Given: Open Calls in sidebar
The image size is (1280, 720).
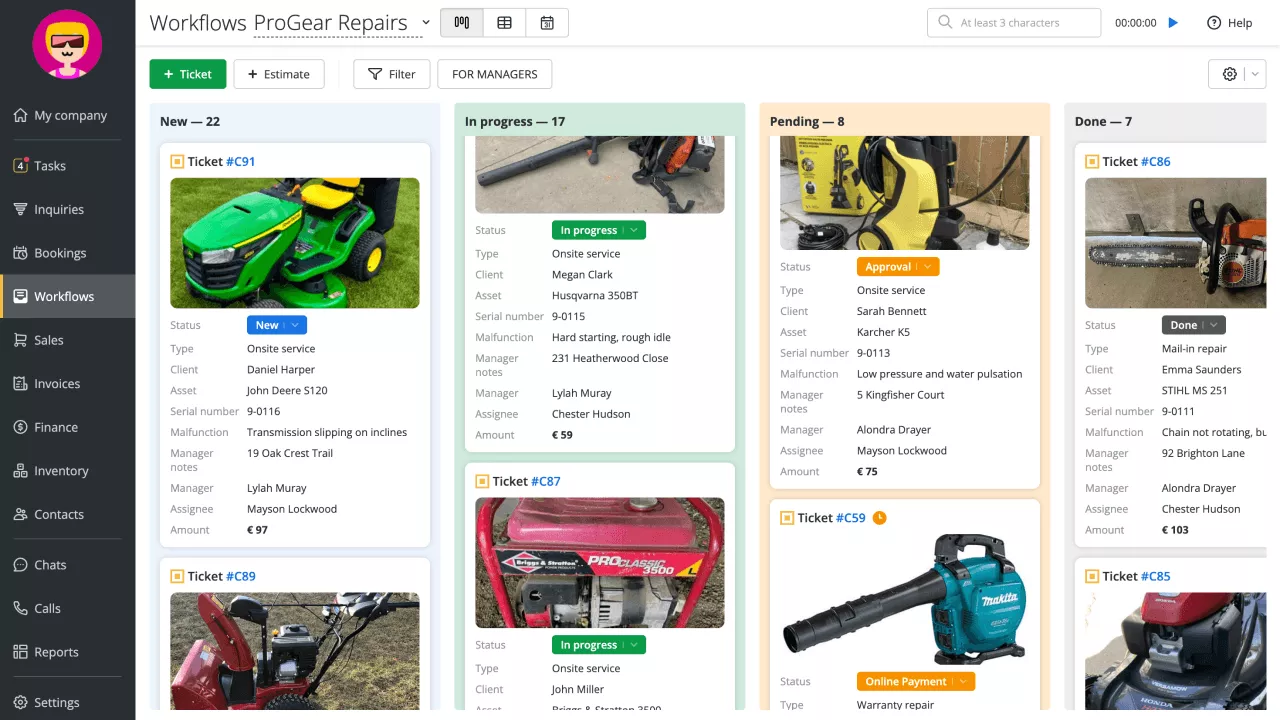Looking at the screenshot, I should [x=68, y=608].
